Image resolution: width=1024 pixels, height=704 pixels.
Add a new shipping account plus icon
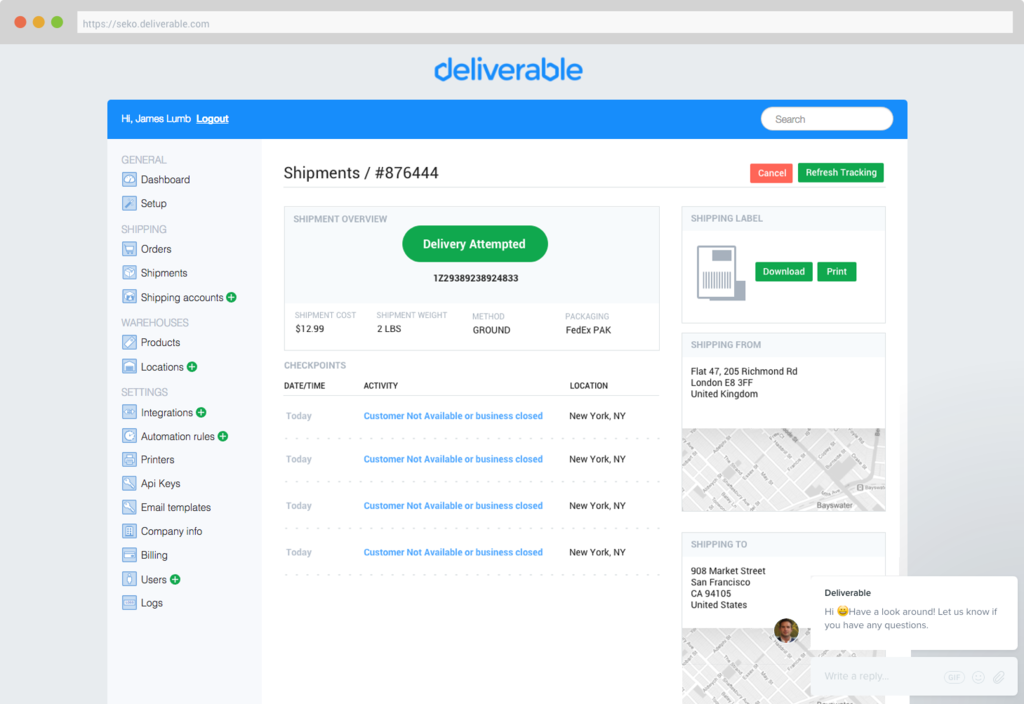(231, 297)
